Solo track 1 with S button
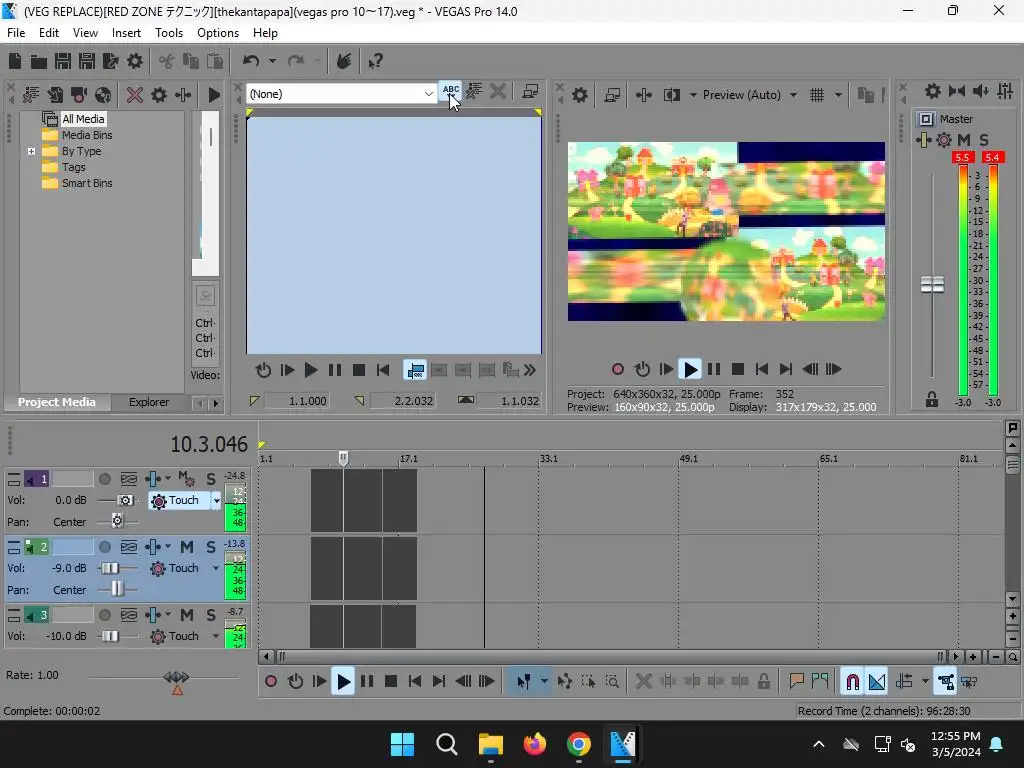Screen dimensions: 1024x768 coord(211,479)
